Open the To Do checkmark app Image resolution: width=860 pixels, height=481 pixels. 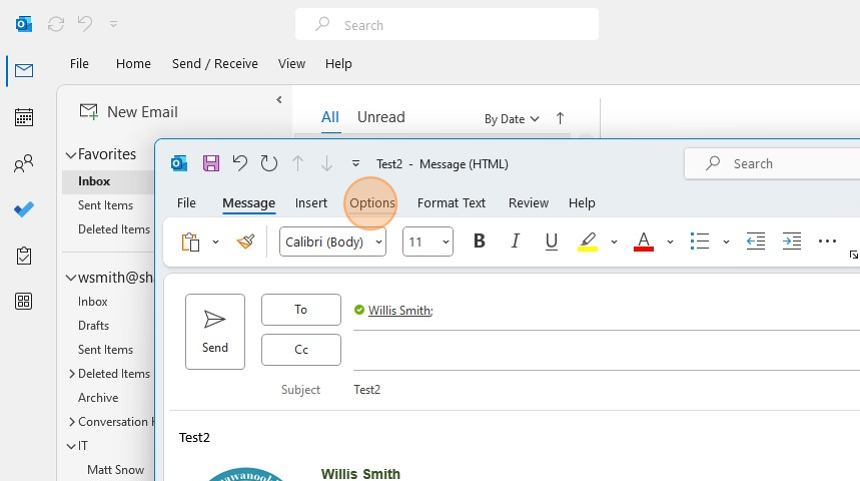point(24,209)
